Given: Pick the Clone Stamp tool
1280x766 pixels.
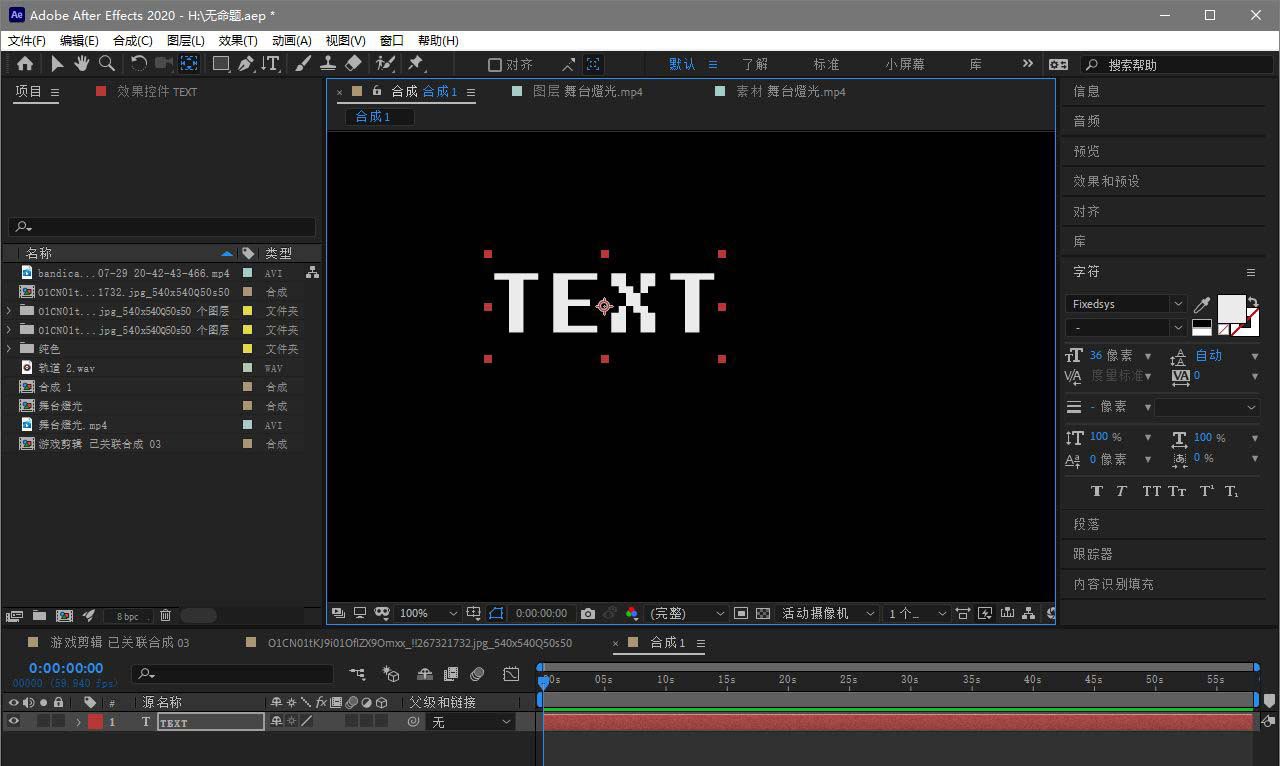Looking at the screenshot, I should point(328,64).
